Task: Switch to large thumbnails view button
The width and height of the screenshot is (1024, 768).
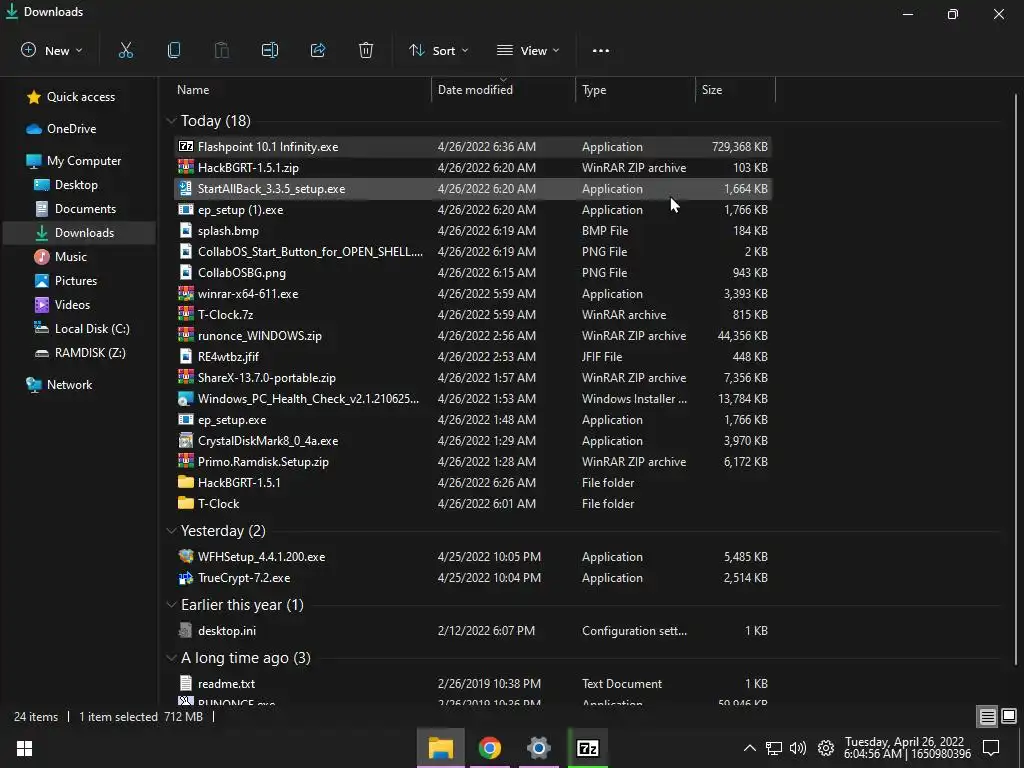Action: tap(1009, 717)
